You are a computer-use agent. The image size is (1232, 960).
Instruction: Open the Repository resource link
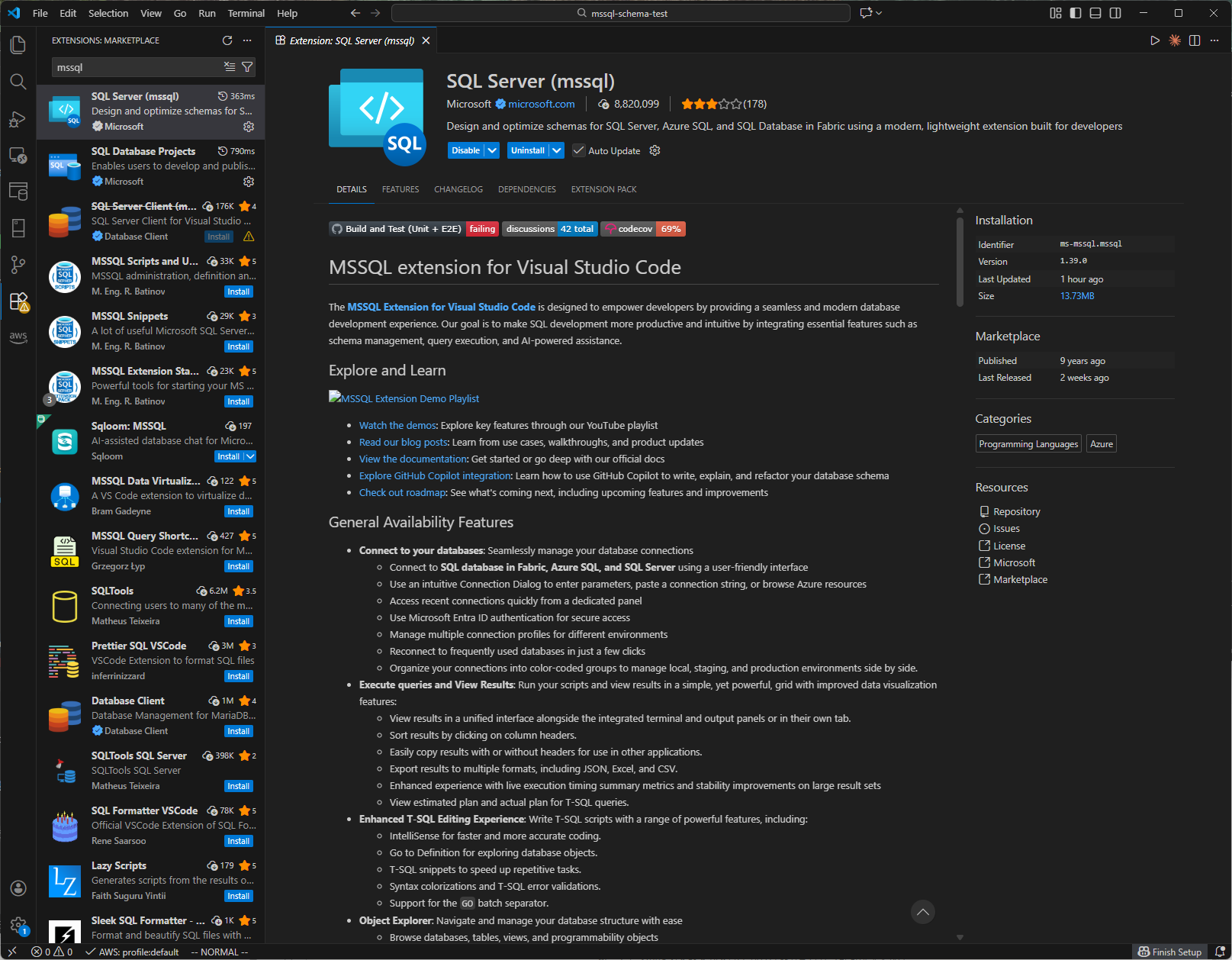pyautogui.click(x=1016, y=512)
